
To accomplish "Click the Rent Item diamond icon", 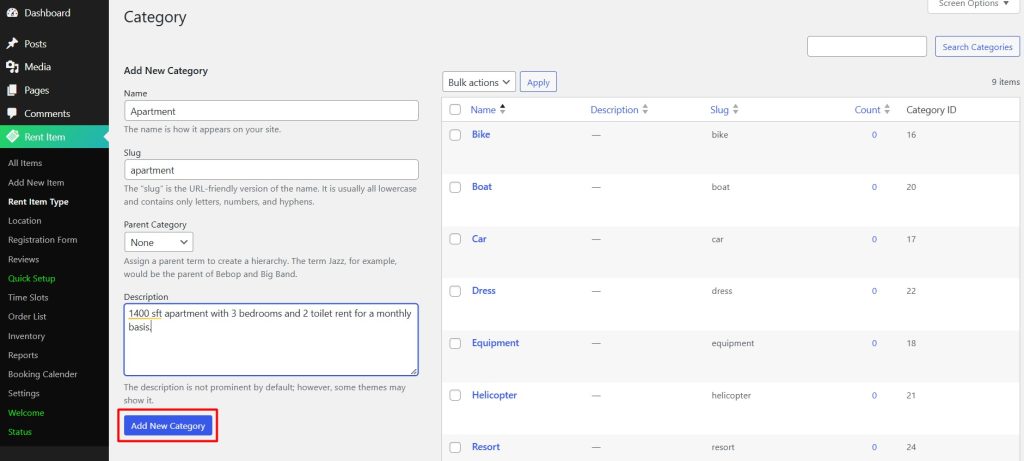I will (12, 137).
